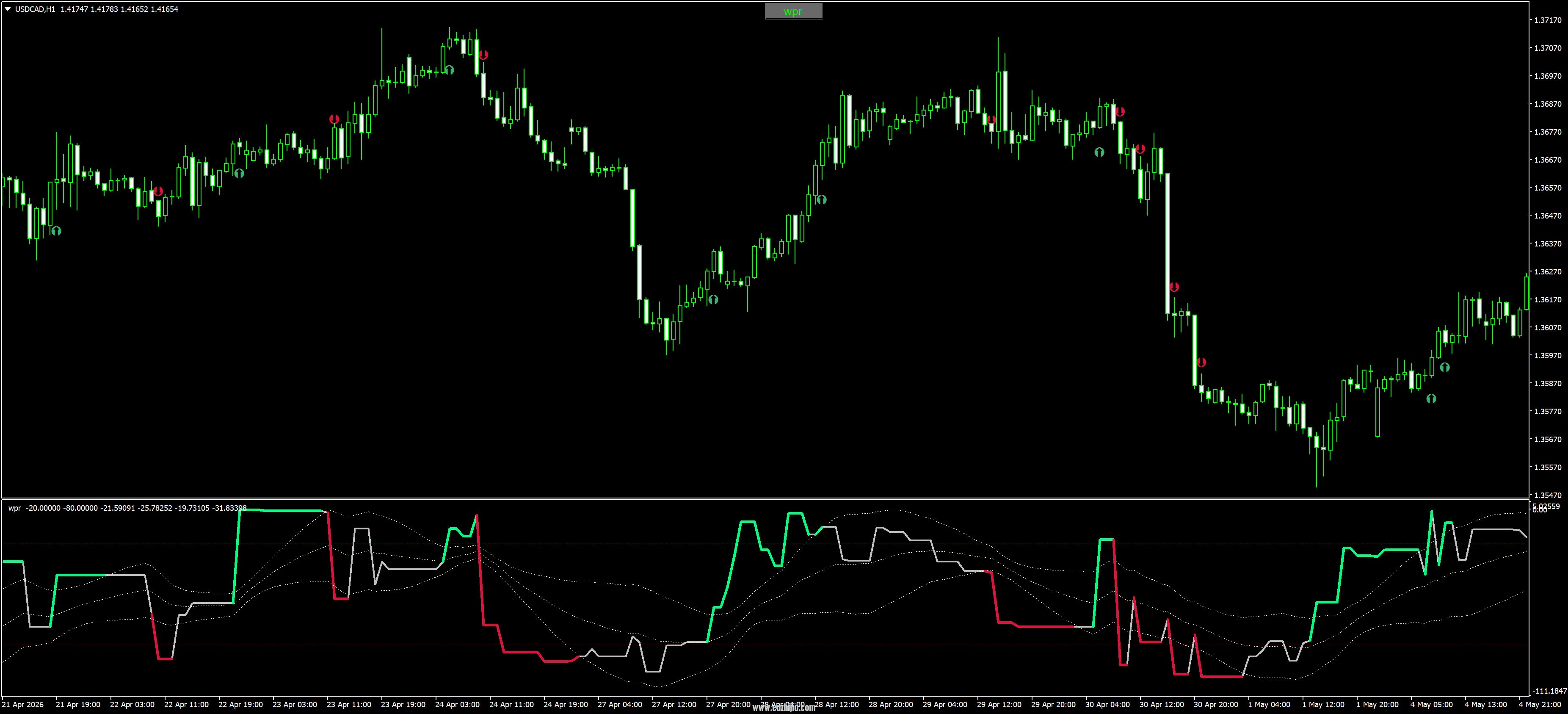Click the 30 Apr 12:00 time axis label

[1161, 705]
